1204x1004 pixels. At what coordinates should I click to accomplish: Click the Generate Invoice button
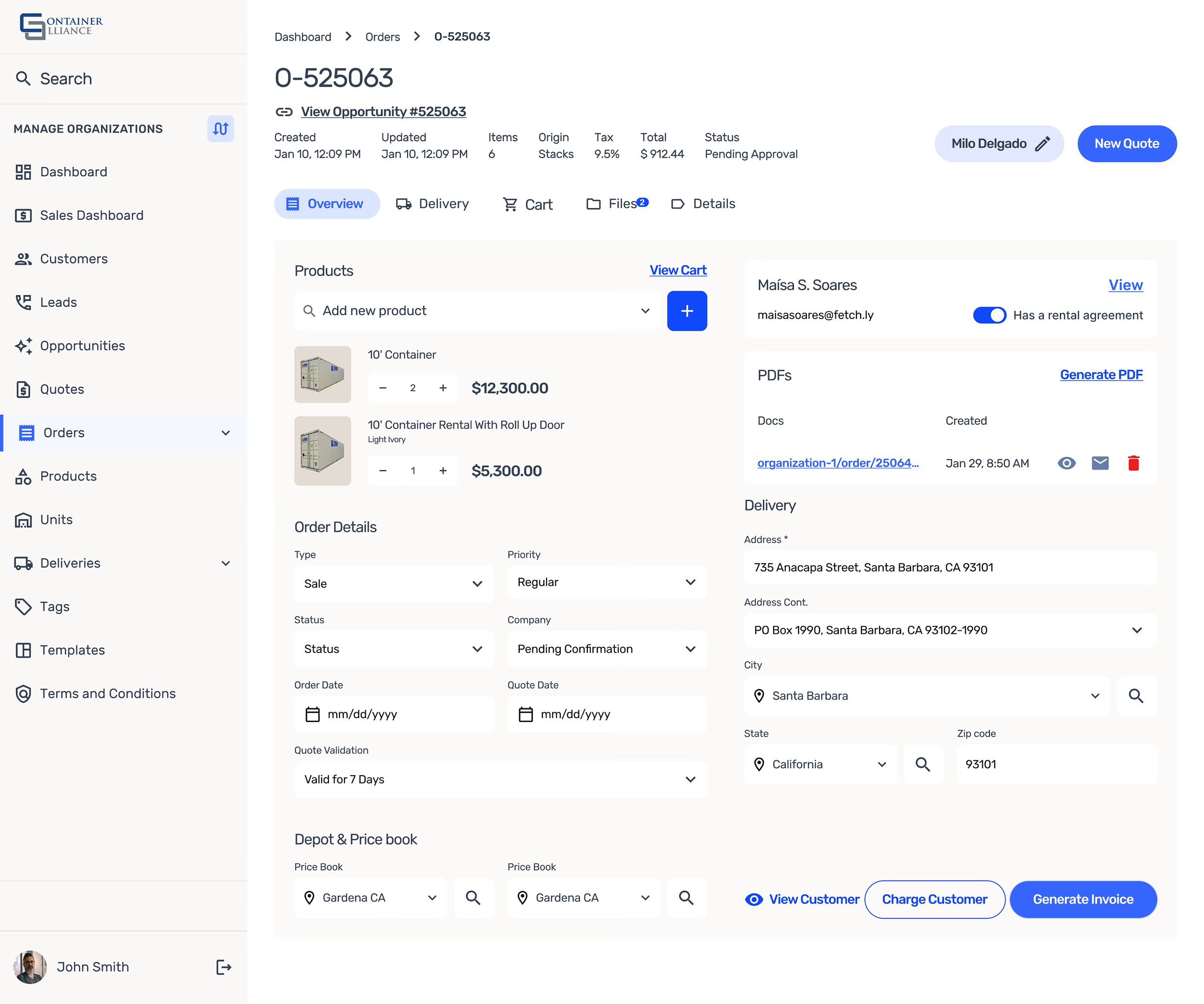tap(1082, 899)
